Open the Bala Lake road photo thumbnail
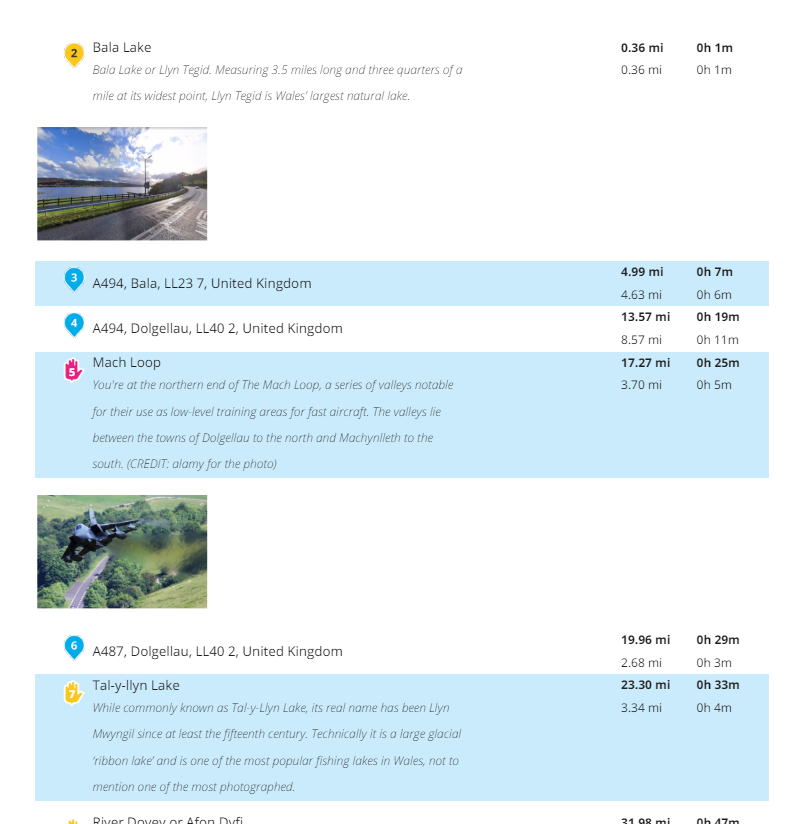This screenshot has width=791, height=824. click(x=122, y=183)
